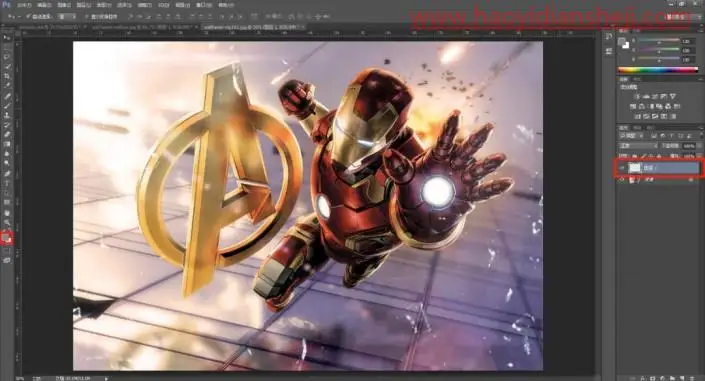
Task: Select the Crop tool
Action: (x=7, y=76)
